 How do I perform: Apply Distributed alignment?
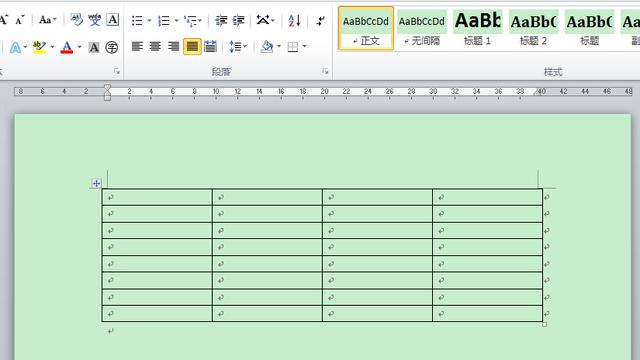pyautogui.click(x=210, y=47)
